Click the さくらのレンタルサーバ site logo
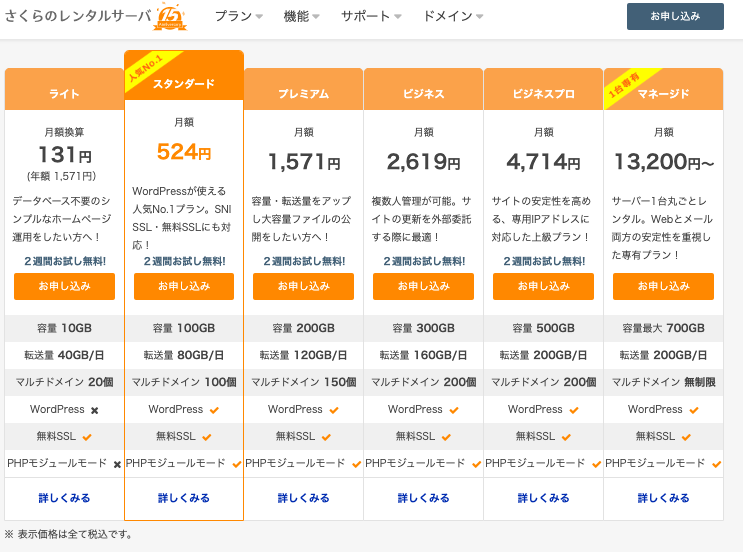Viewport: 743px width, 552px height. (78, 16)
